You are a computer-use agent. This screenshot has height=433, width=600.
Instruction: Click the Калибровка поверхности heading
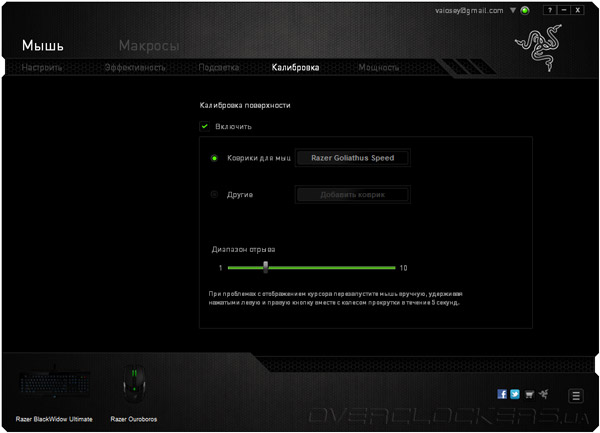[x=245, y=105]
